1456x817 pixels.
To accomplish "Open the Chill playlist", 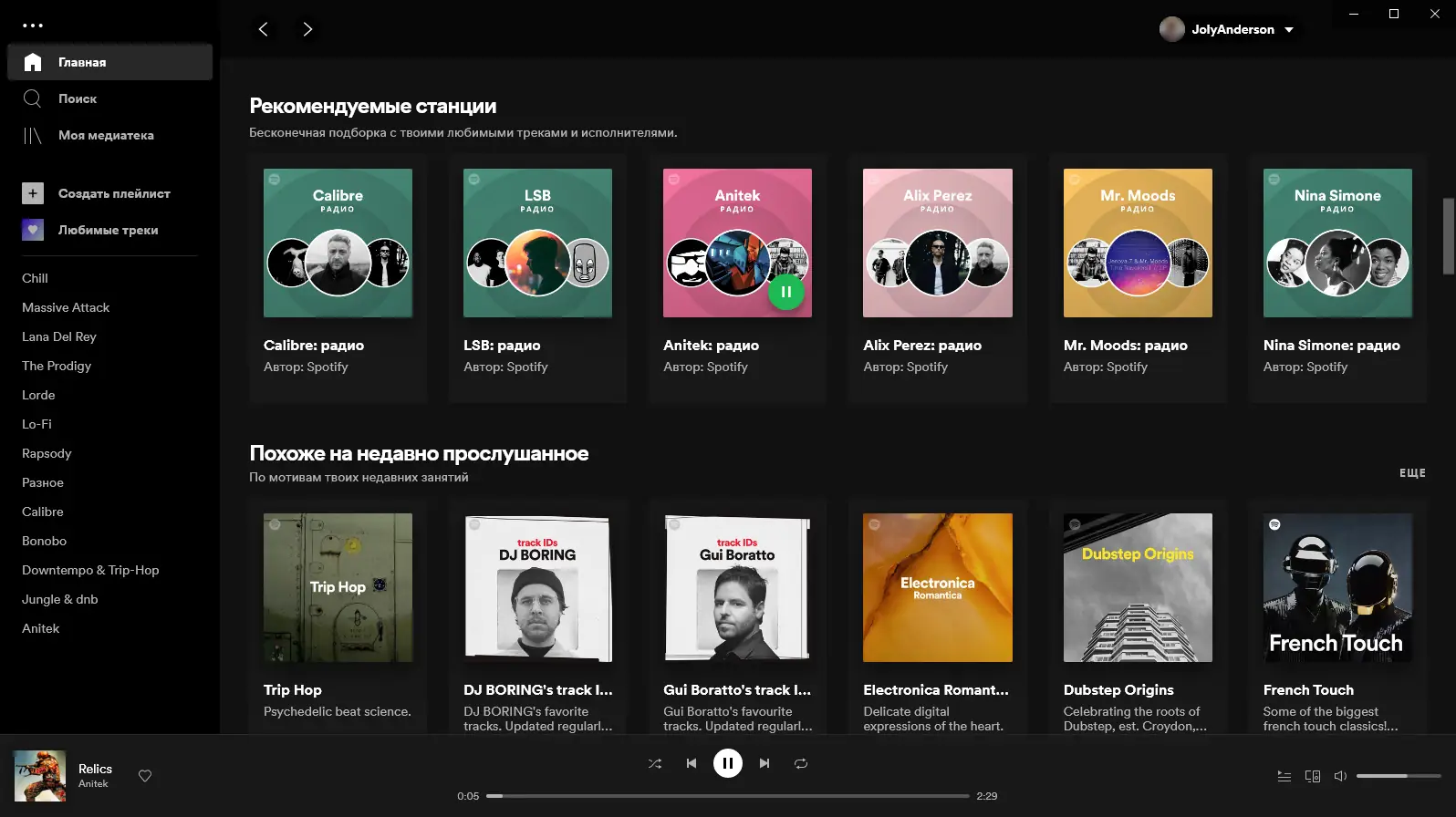I will coord(35,278).
